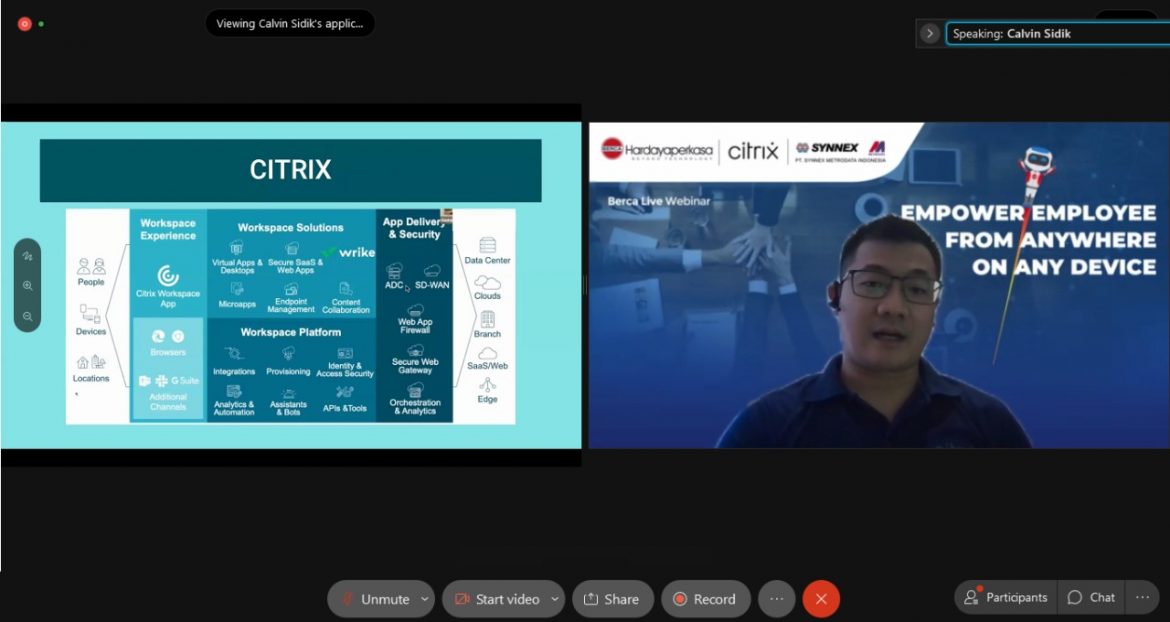
Task: Open the audio options arrow beside Unmute
Action: (x=425, y=599)
